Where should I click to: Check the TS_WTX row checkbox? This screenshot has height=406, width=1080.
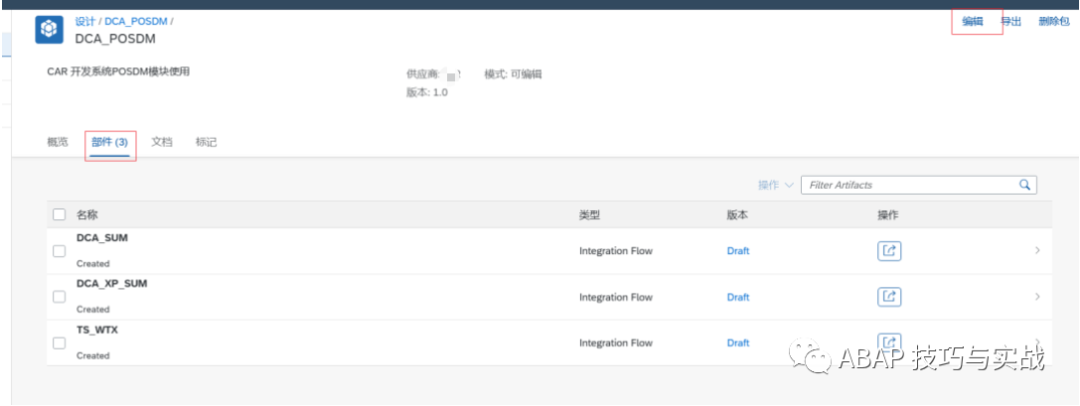pos(59,343)
